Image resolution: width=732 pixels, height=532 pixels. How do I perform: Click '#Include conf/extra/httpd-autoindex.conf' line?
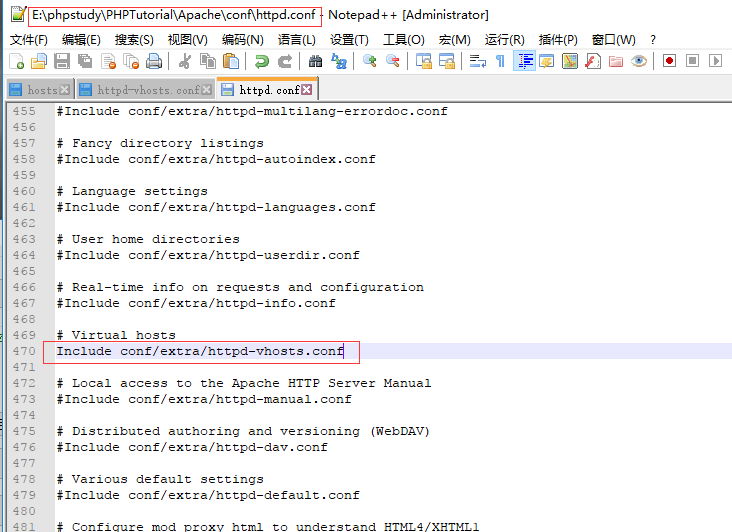point(216,160)
